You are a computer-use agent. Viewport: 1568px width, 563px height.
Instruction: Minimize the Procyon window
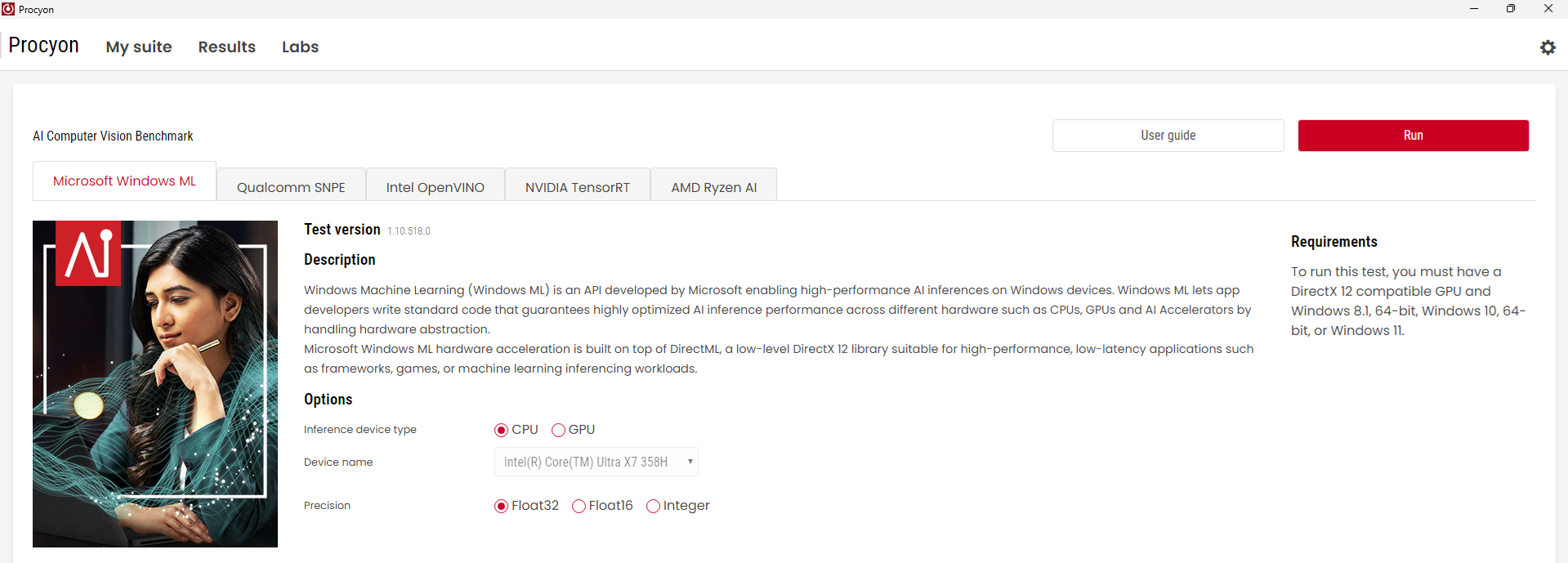click(x=1474, y=9)
